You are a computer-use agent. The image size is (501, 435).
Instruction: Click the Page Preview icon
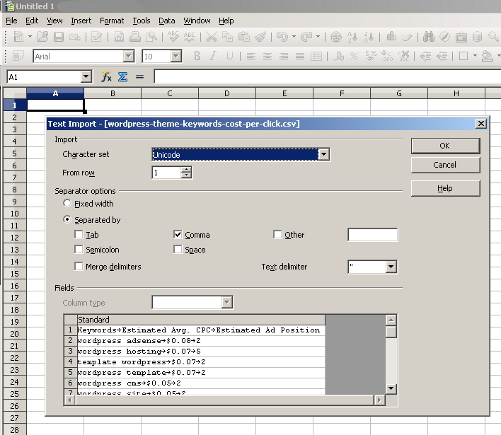pos(151,37)
